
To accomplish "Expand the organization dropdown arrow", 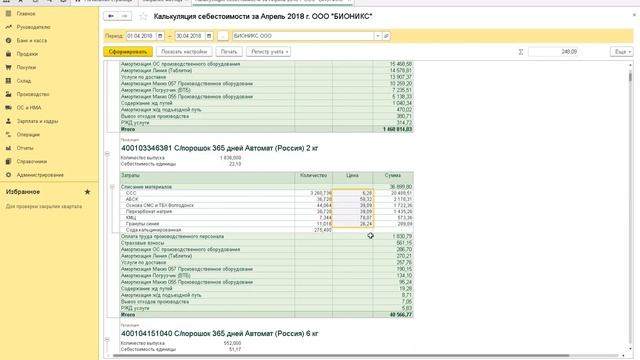I will coord(378,36).
